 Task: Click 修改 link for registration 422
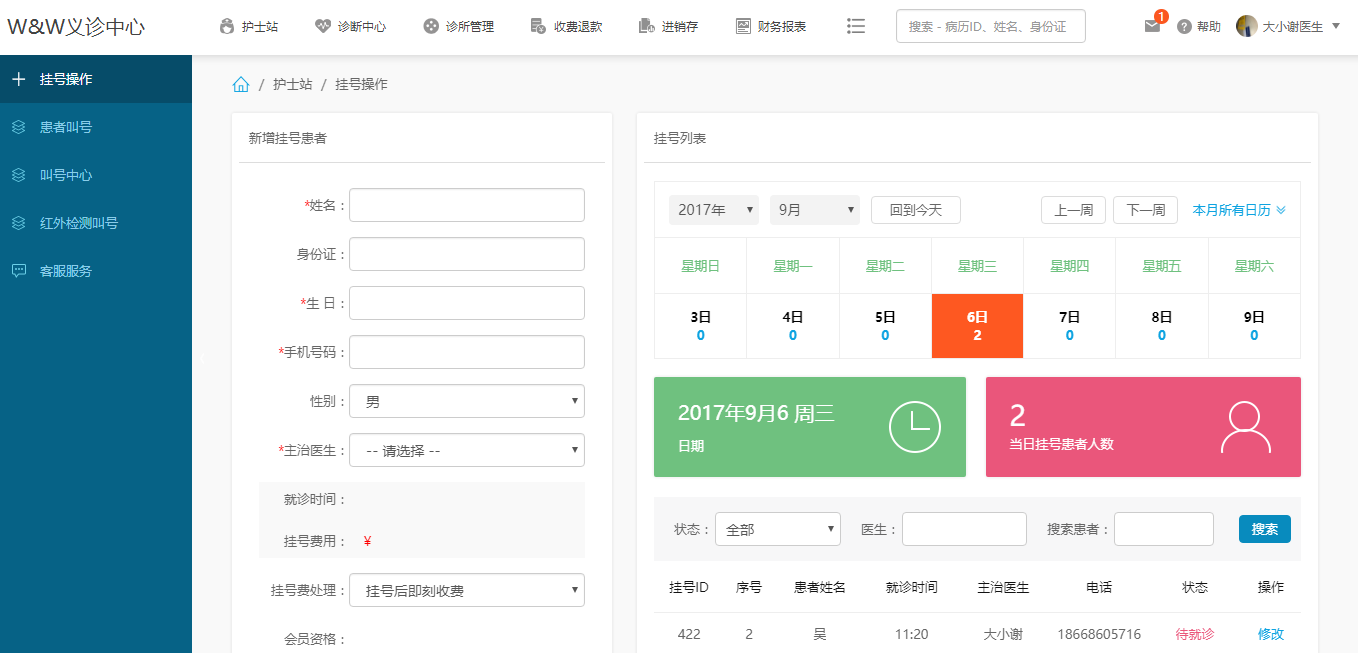point(1271,634)
